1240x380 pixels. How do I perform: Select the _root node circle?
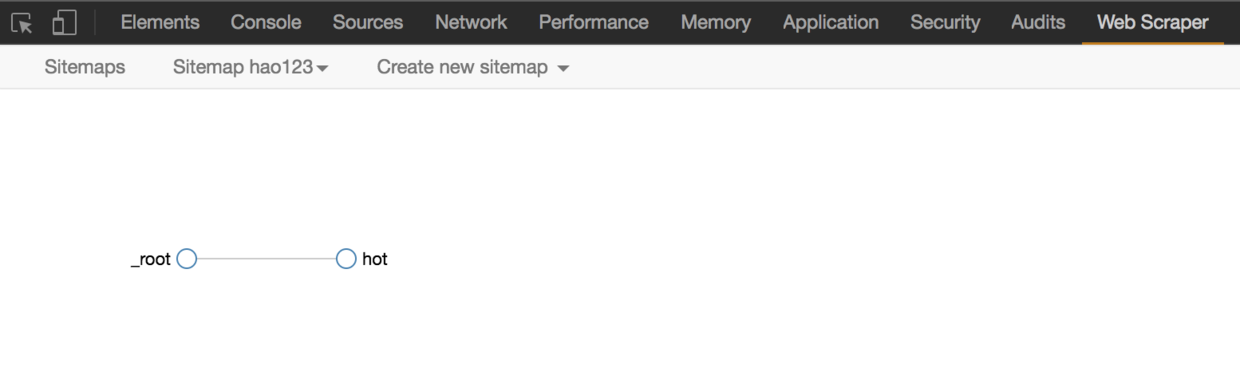click(x=186, y=259)
